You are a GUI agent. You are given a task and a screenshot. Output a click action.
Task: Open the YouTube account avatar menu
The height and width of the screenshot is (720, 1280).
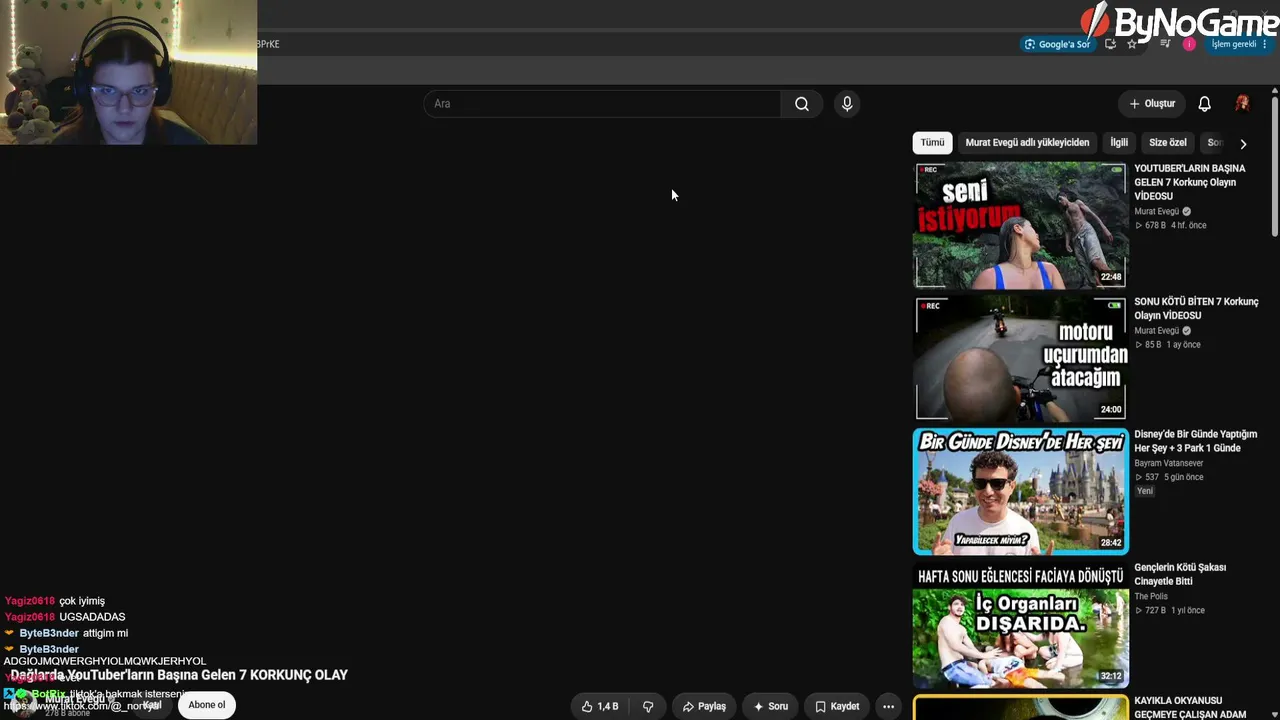pos(1242,104)
